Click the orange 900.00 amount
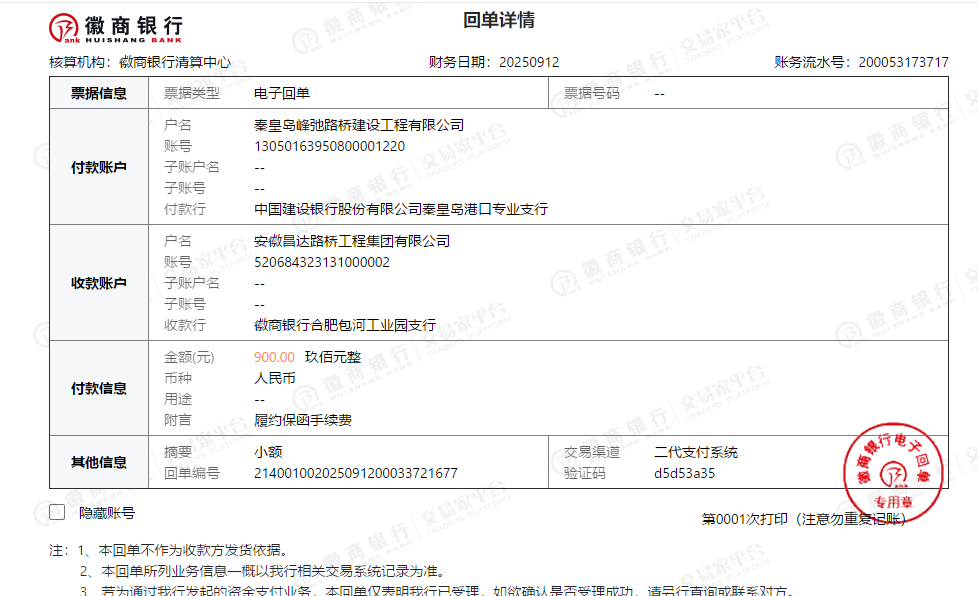This screenshot has width=978, height=596. [274, 357]
